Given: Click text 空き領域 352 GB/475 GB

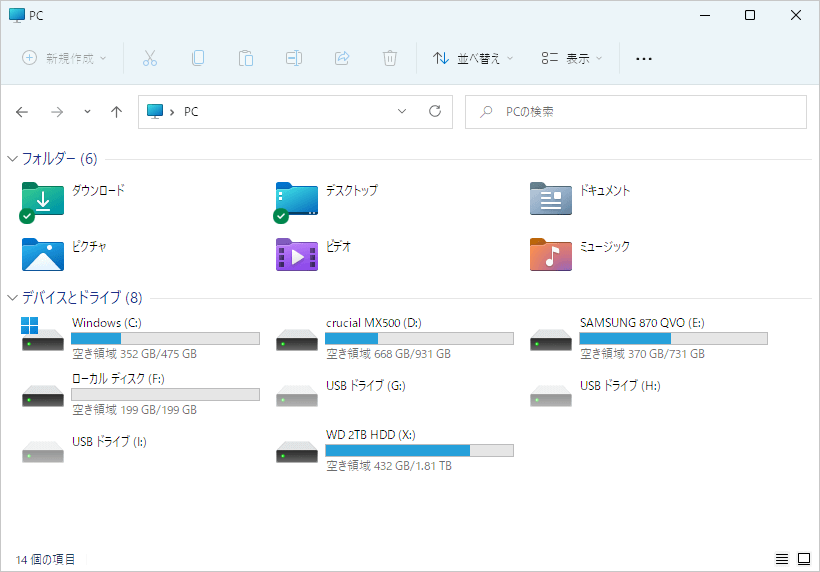Looking at the screenshot, I should pos(134,354).
